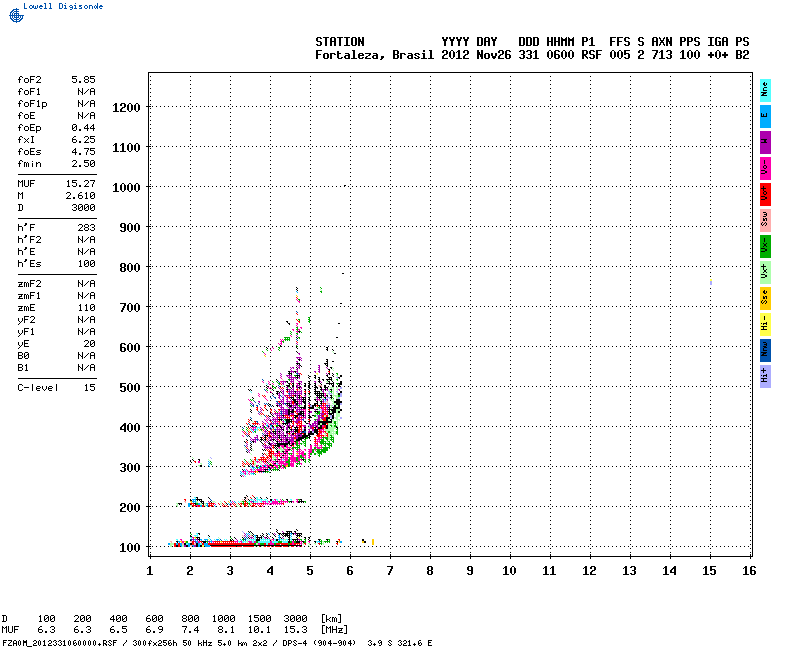The height and width of the screenshot is (650, 800).
Task: Click the 6 MHz frequency axis label
Action: (350, 571)
